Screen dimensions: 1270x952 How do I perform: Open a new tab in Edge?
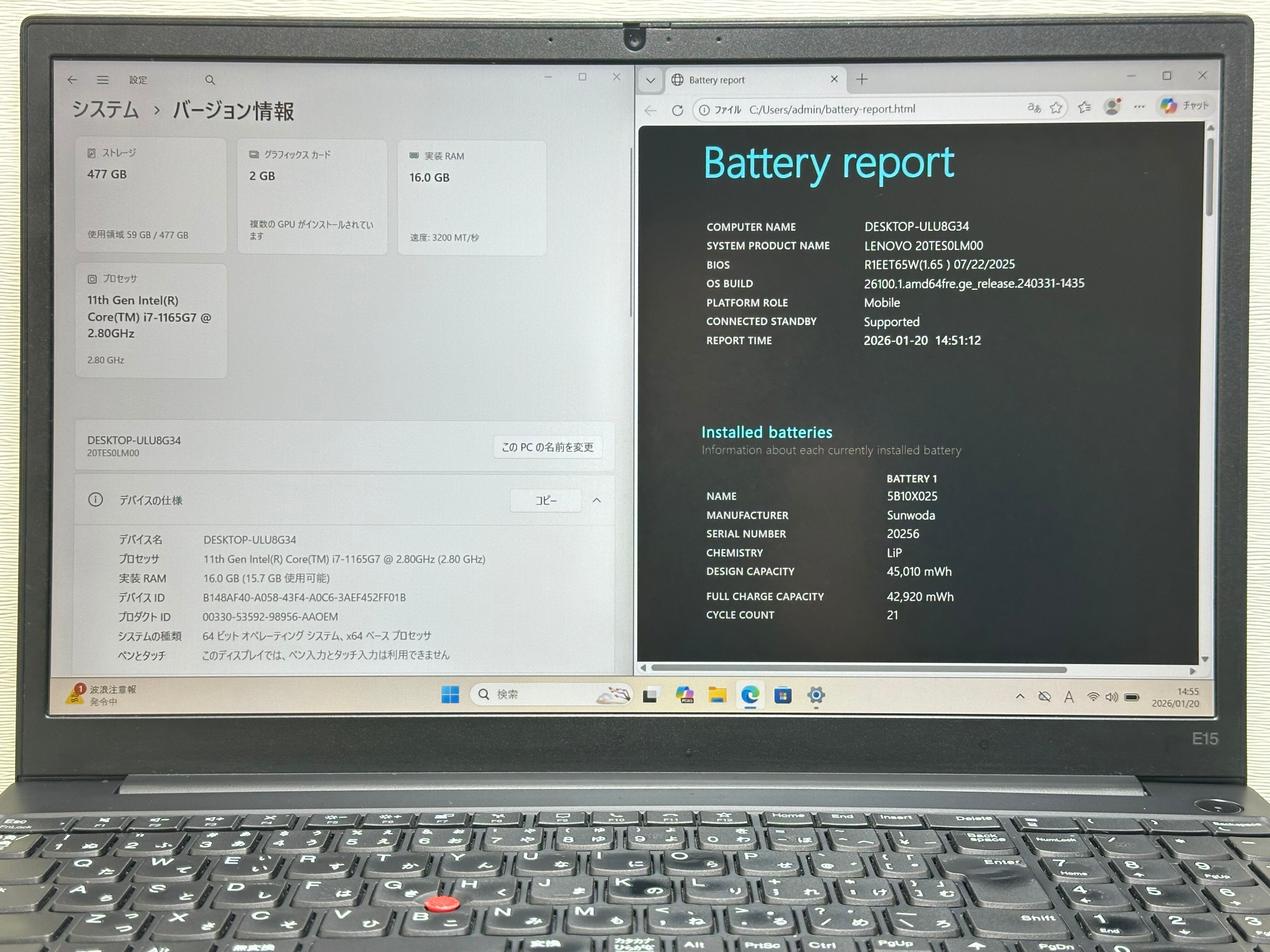coord(862,79)
